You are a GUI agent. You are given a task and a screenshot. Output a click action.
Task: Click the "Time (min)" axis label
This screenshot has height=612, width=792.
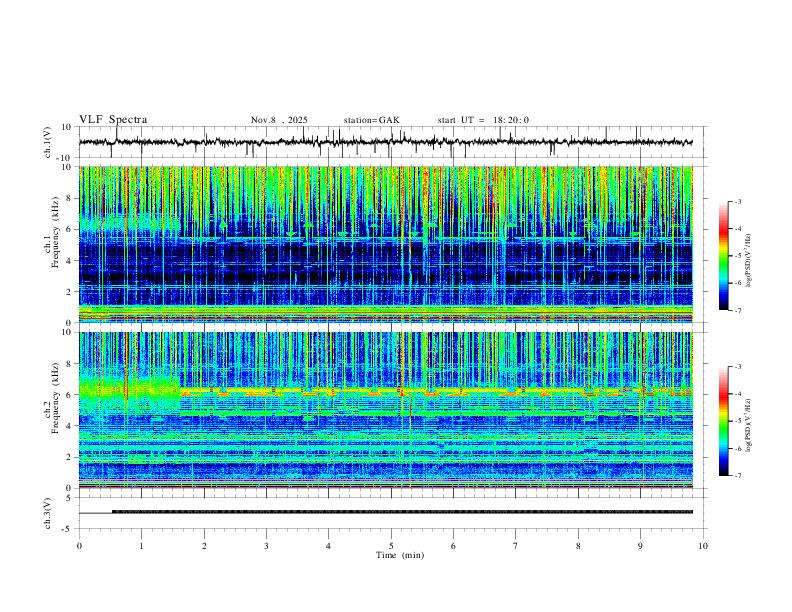(x=400, y=555)
